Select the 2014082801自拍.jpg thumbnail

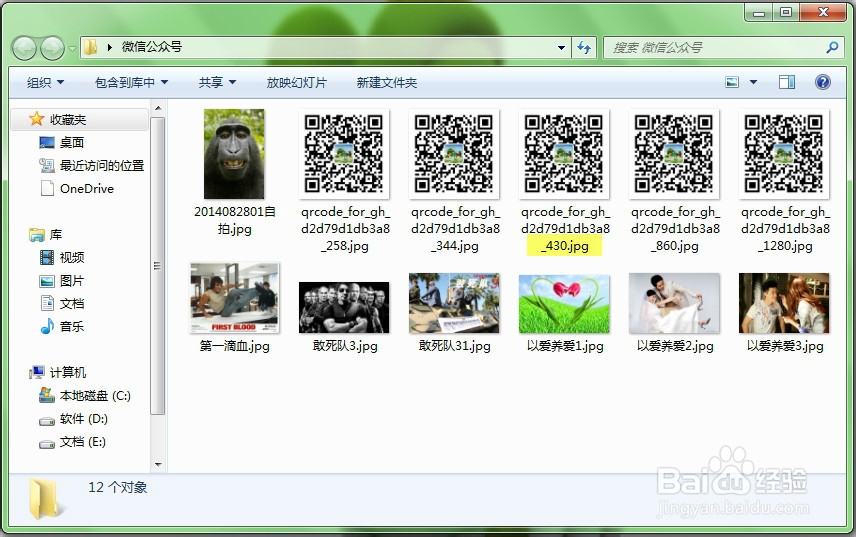point(234,154)
